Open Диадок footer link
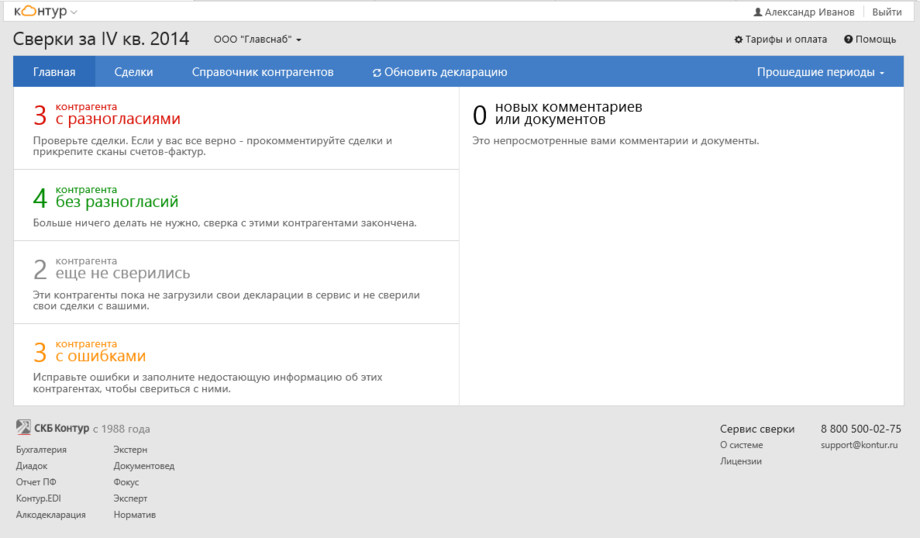Screen dimensions: 920x538 pyautogui.click(x=32, y=466)
